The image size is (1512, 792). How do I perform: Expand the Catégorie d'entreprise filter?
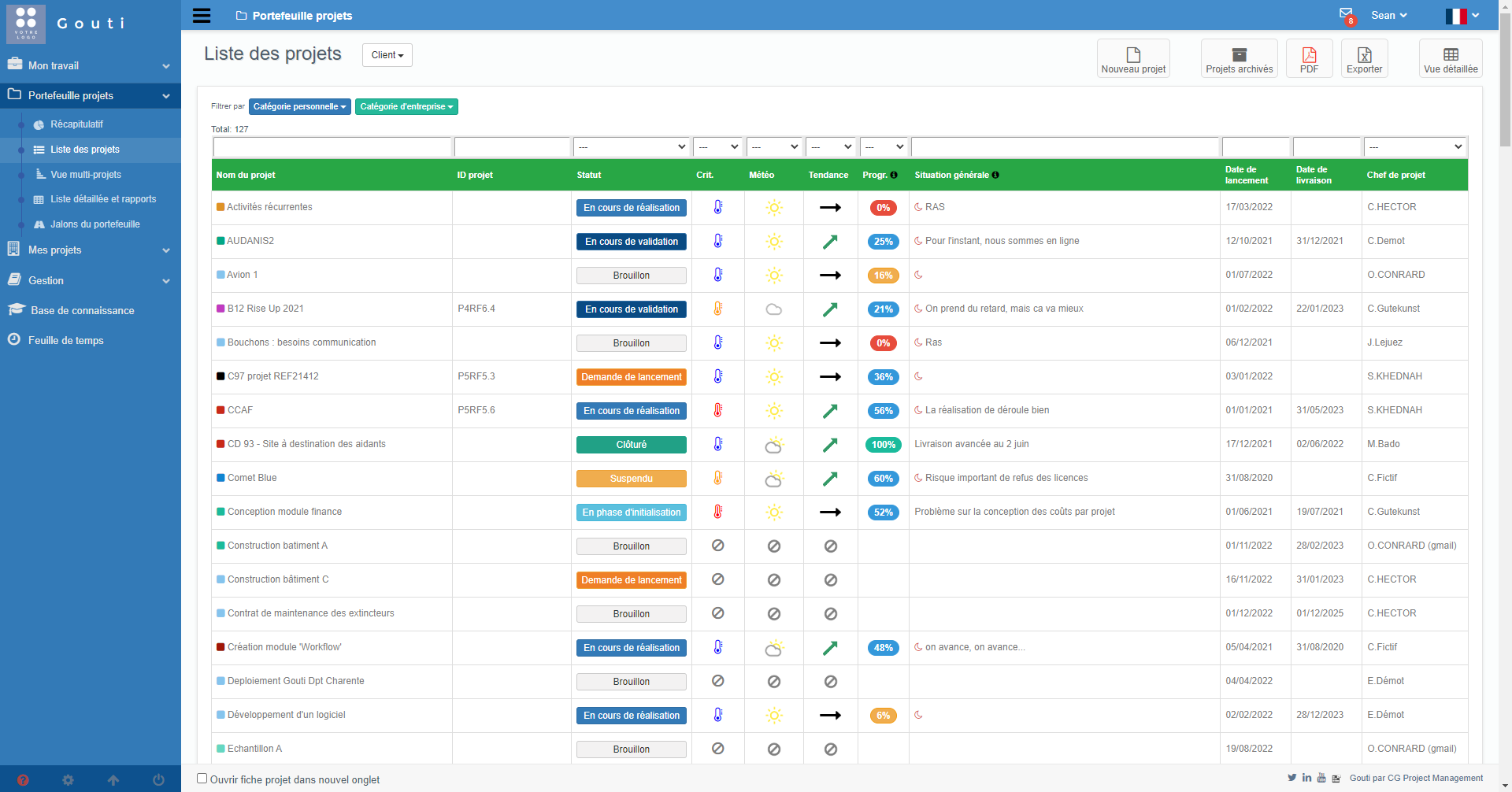pos(406,107)
